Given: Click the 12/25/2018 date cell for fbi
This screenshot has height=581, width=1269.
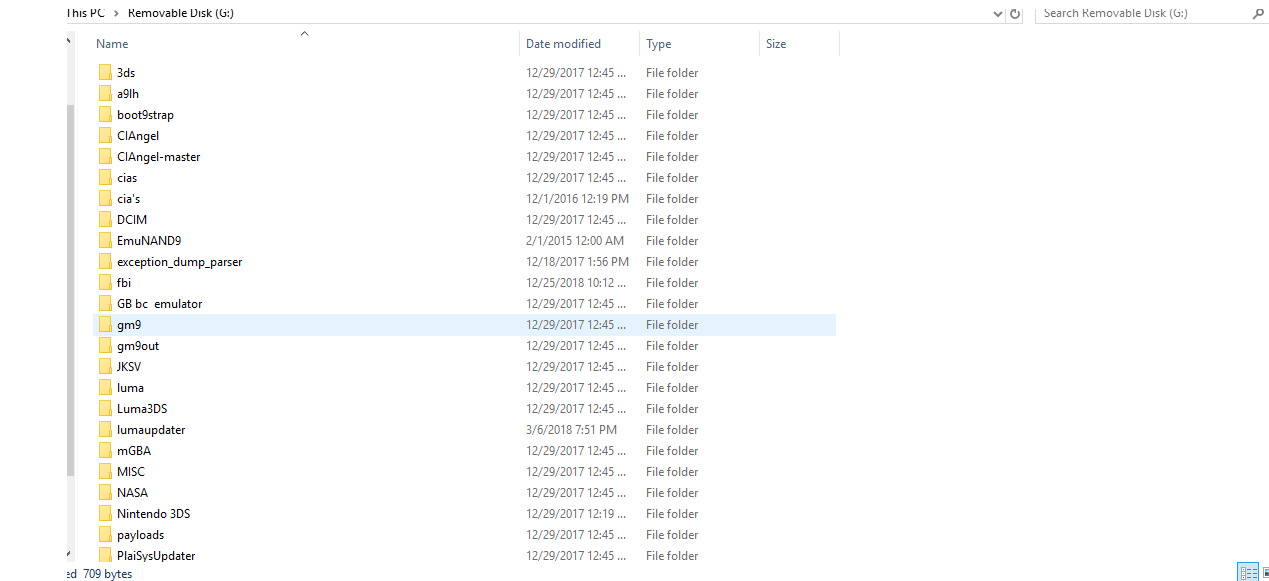Looking at the screenshot, I should 577,283.
